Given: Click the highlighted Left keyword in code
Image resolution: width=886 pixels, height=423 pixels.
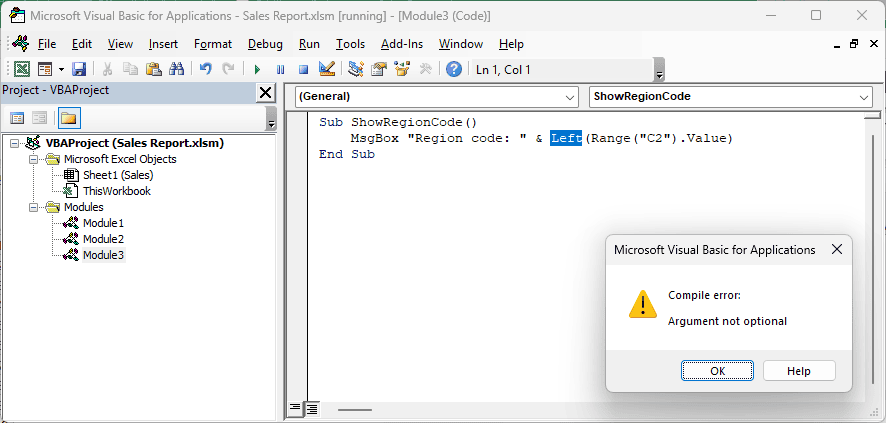Looking at the screenshot, I should (566, 138).
